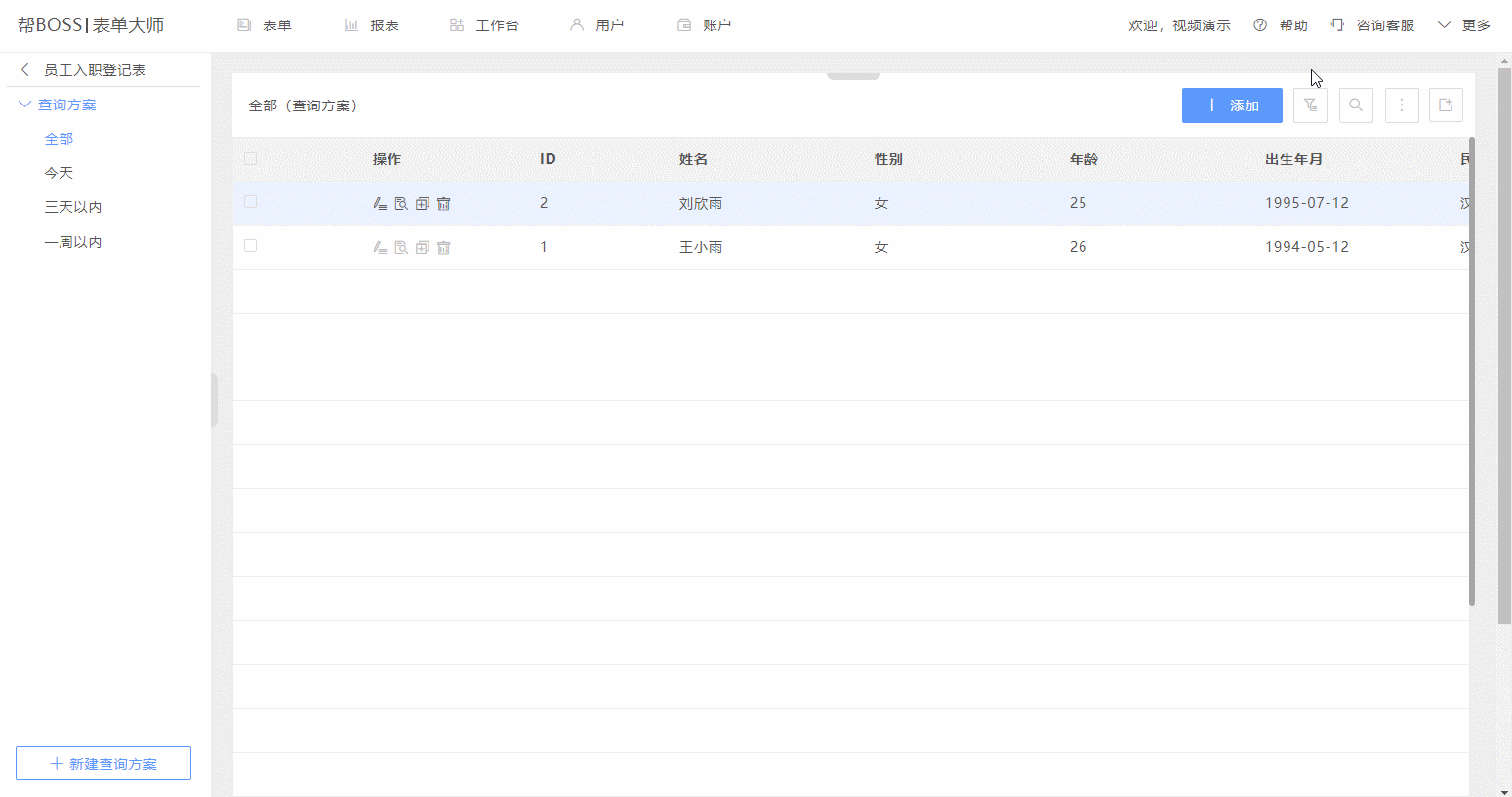Open the 报表 menu in top navigation
This screenshot has height=797, width=1512.
(x=372, y=25)
